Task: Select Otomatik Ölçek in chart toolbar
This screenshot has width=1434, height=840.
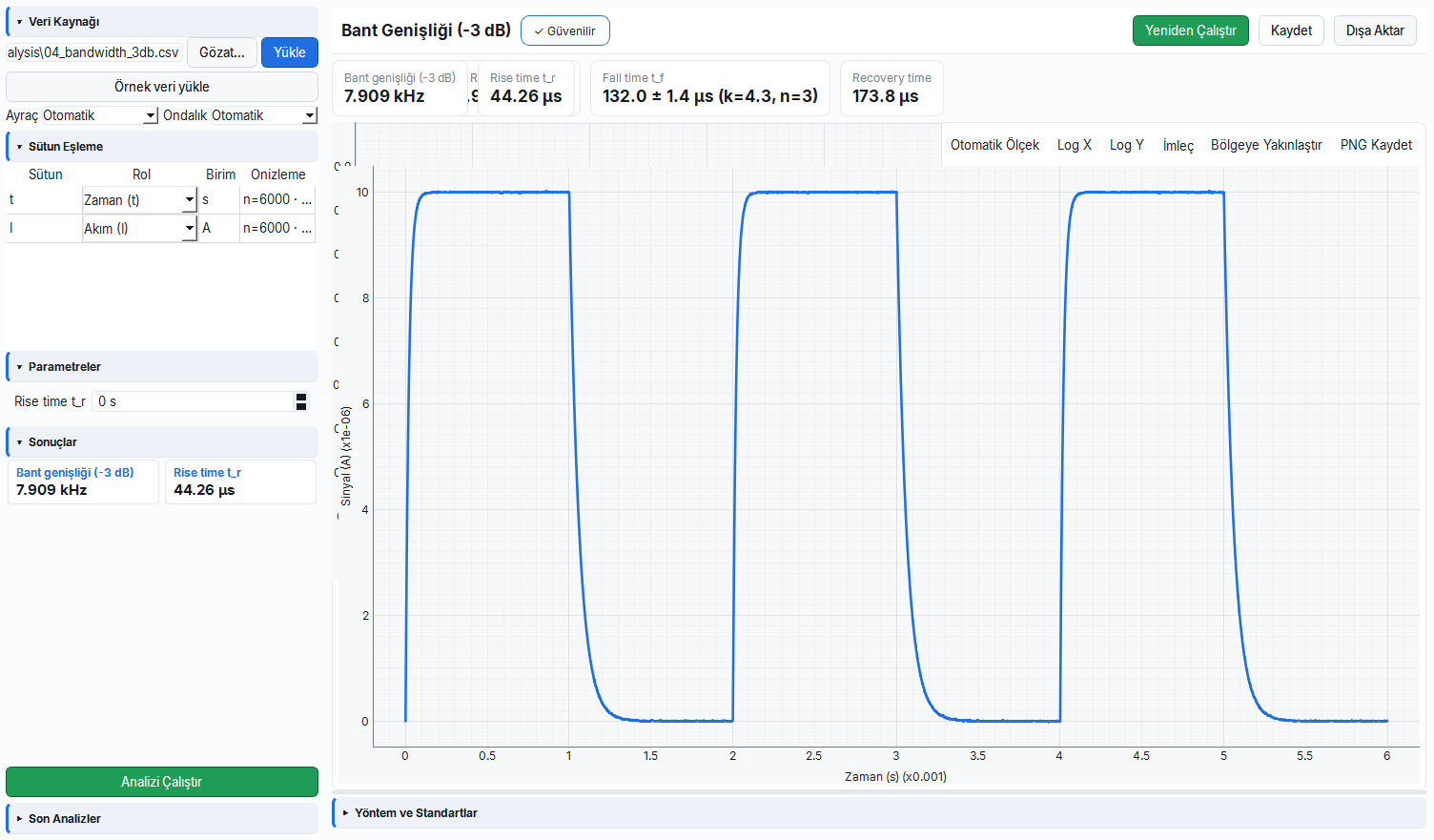Action: (994, 145)
